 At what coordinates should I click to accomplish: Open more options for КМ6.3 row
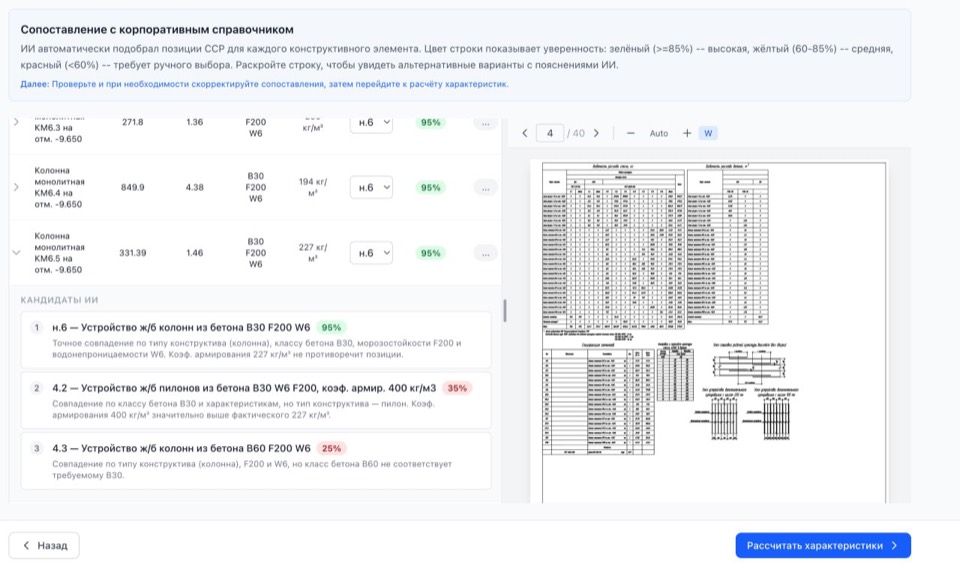485,123
